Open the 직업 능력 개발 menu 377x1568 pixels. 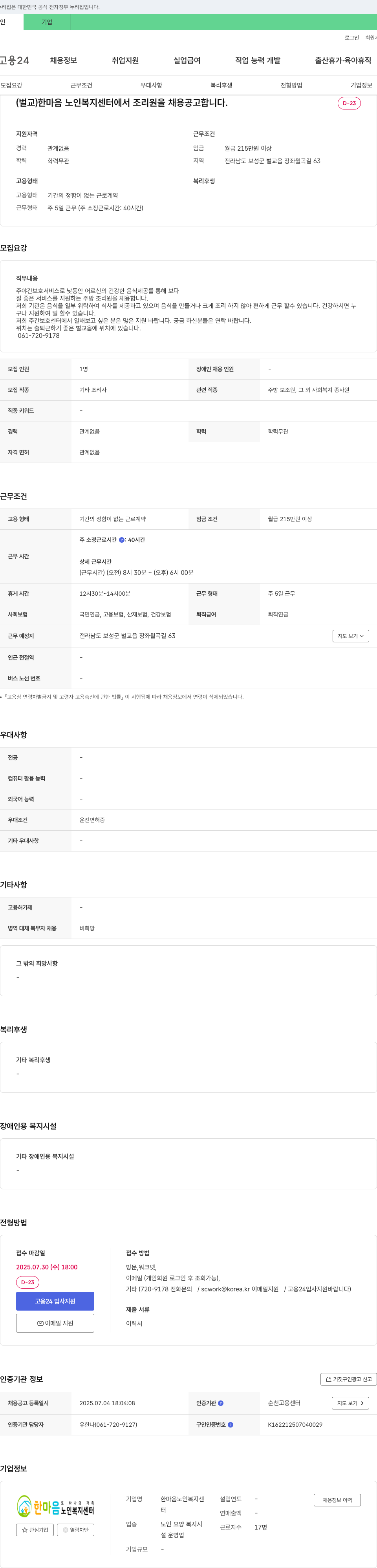click(x=258, y=60)
